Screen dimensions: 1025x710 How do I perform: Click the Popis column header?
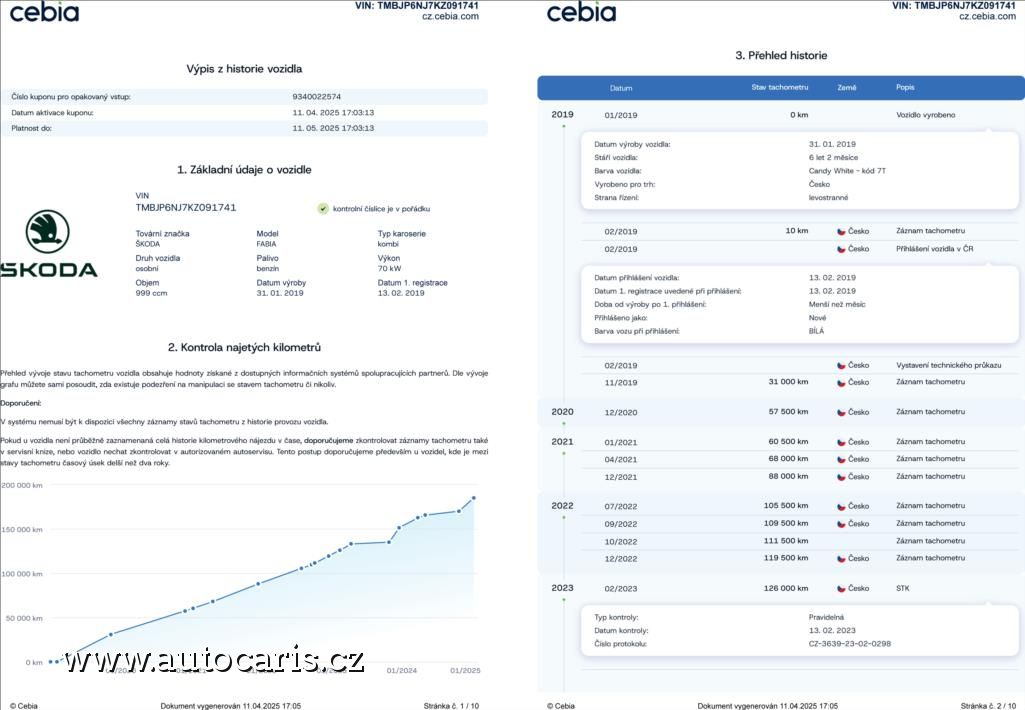(905, 88)
